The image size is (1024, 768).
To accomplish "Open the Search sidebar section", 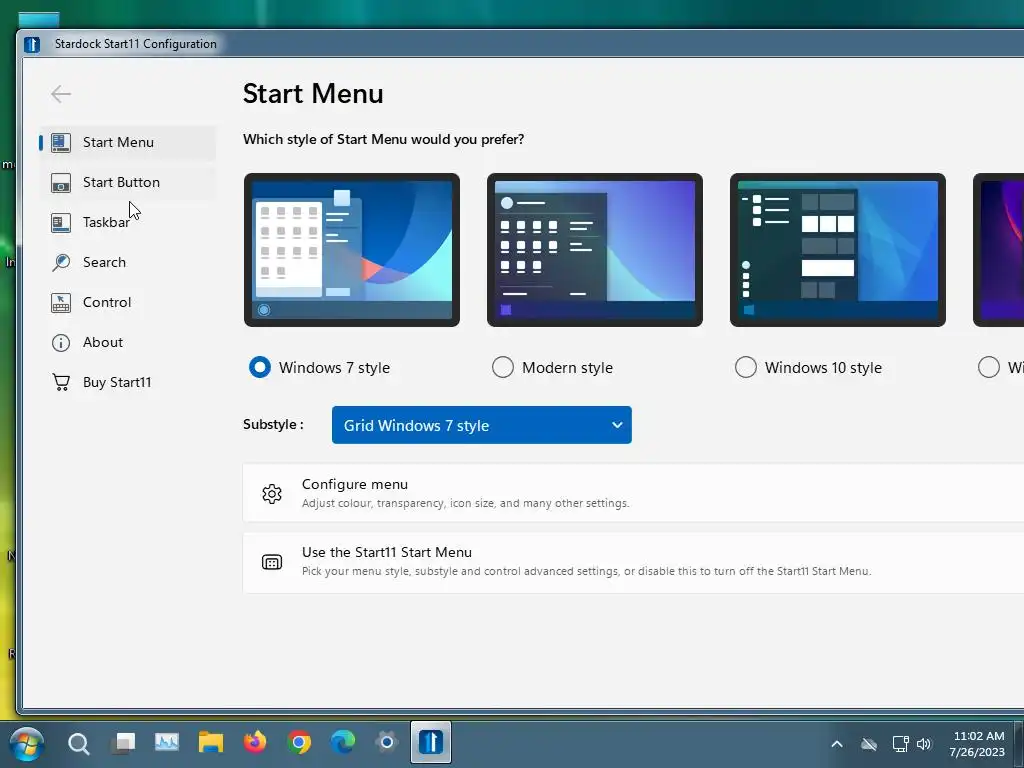I will click(x=127, y=262).
